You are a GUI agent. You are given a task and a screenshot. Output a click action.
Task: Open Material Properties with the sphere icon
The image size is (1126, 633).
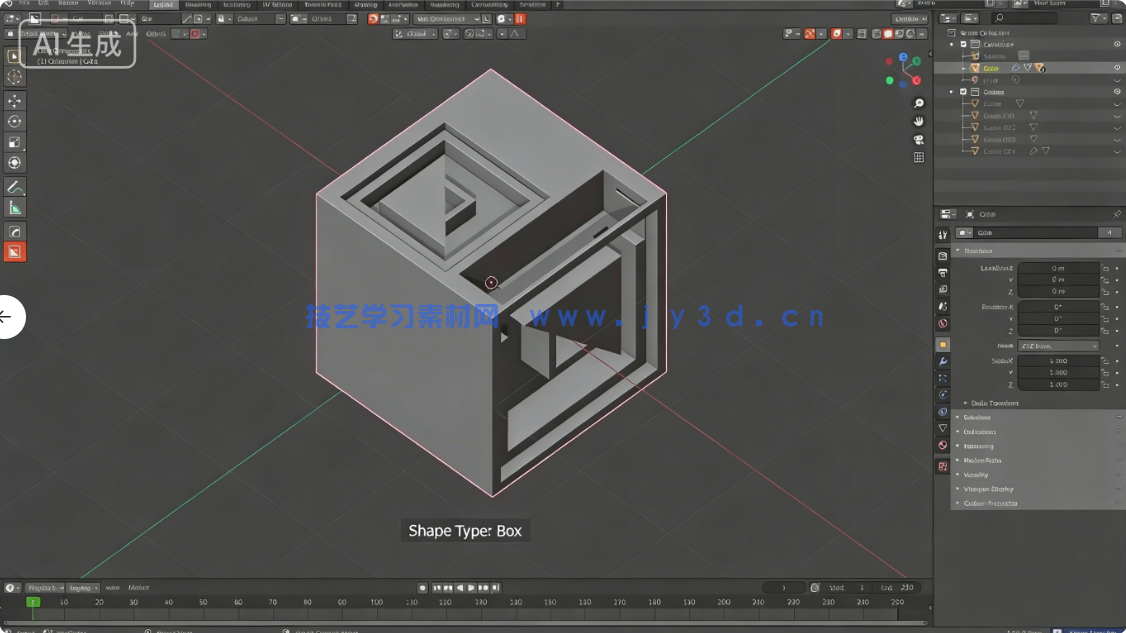941,445
